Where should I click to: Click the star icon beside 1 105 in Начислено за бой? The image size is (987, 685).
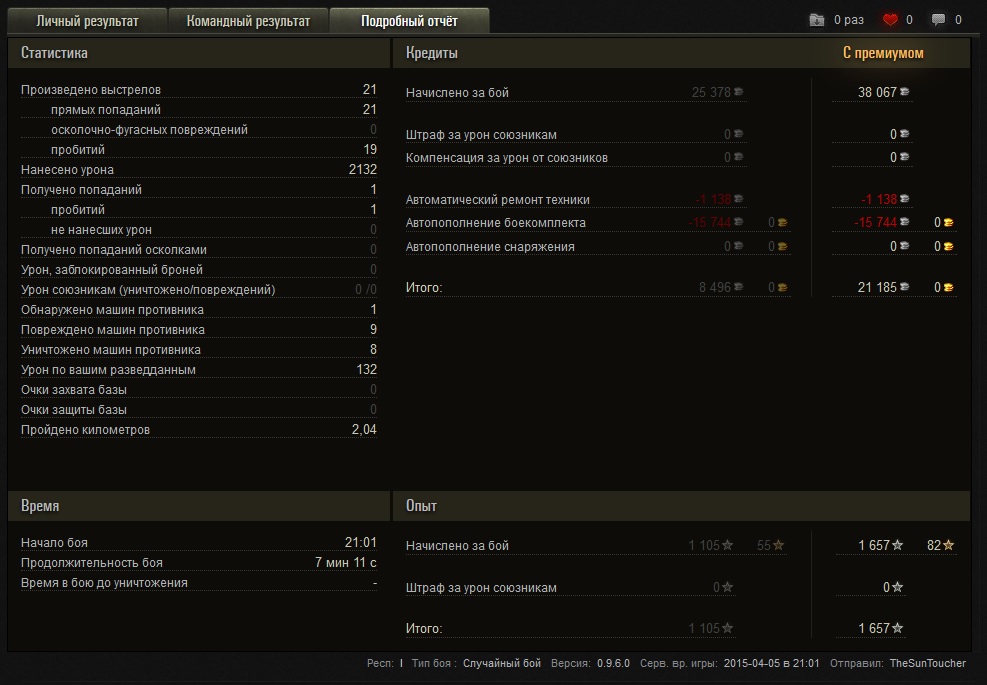[728, 545]
